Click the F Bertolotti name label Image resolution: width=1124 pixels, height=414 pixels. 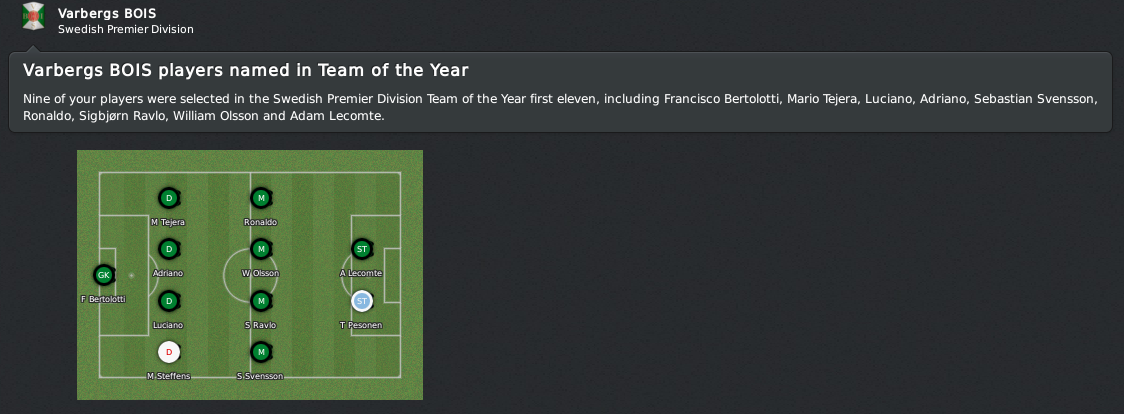(x=103, y=299)
